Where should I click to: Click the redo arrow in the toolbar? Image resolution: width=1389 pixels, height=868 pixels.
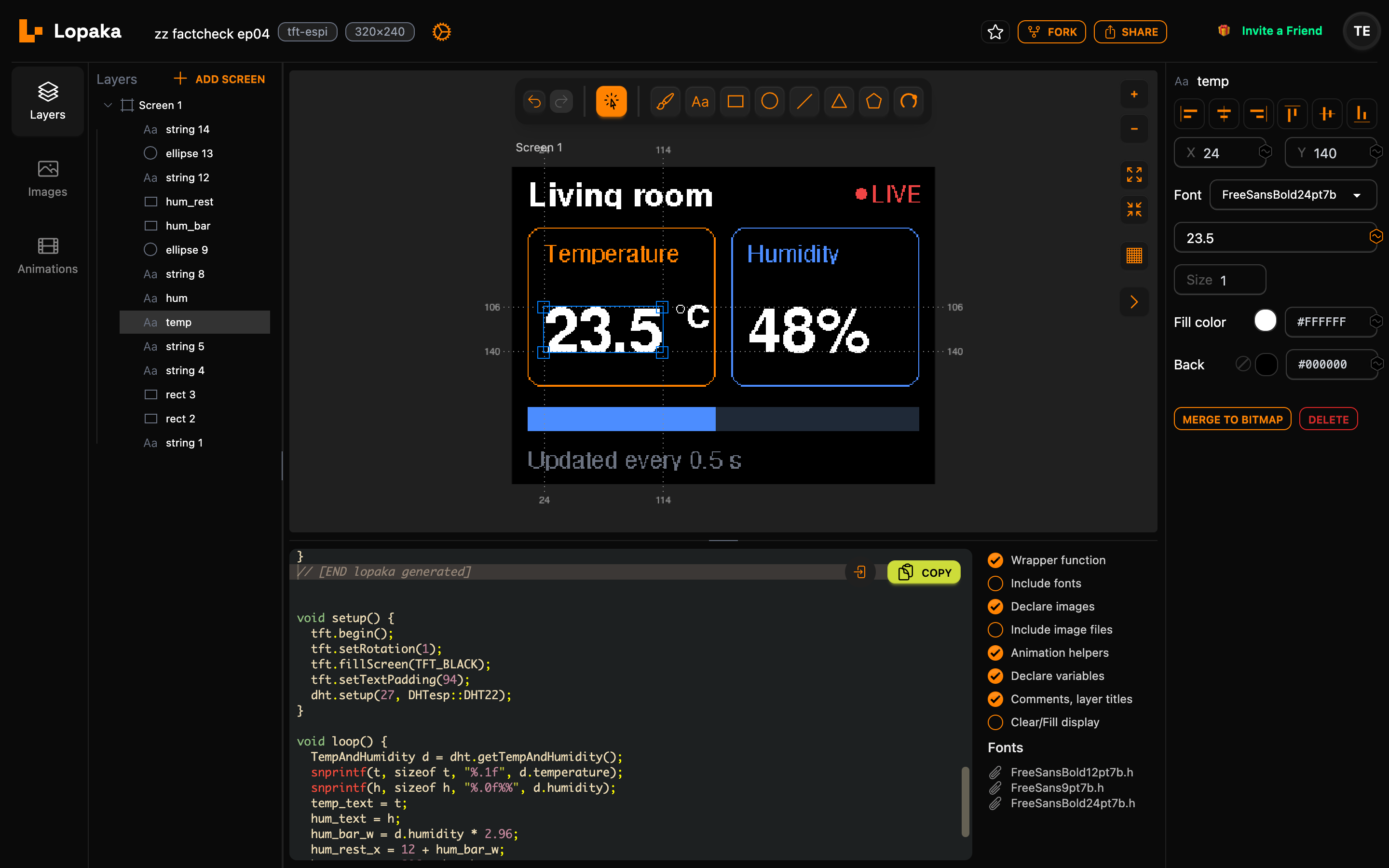[562, 102]
